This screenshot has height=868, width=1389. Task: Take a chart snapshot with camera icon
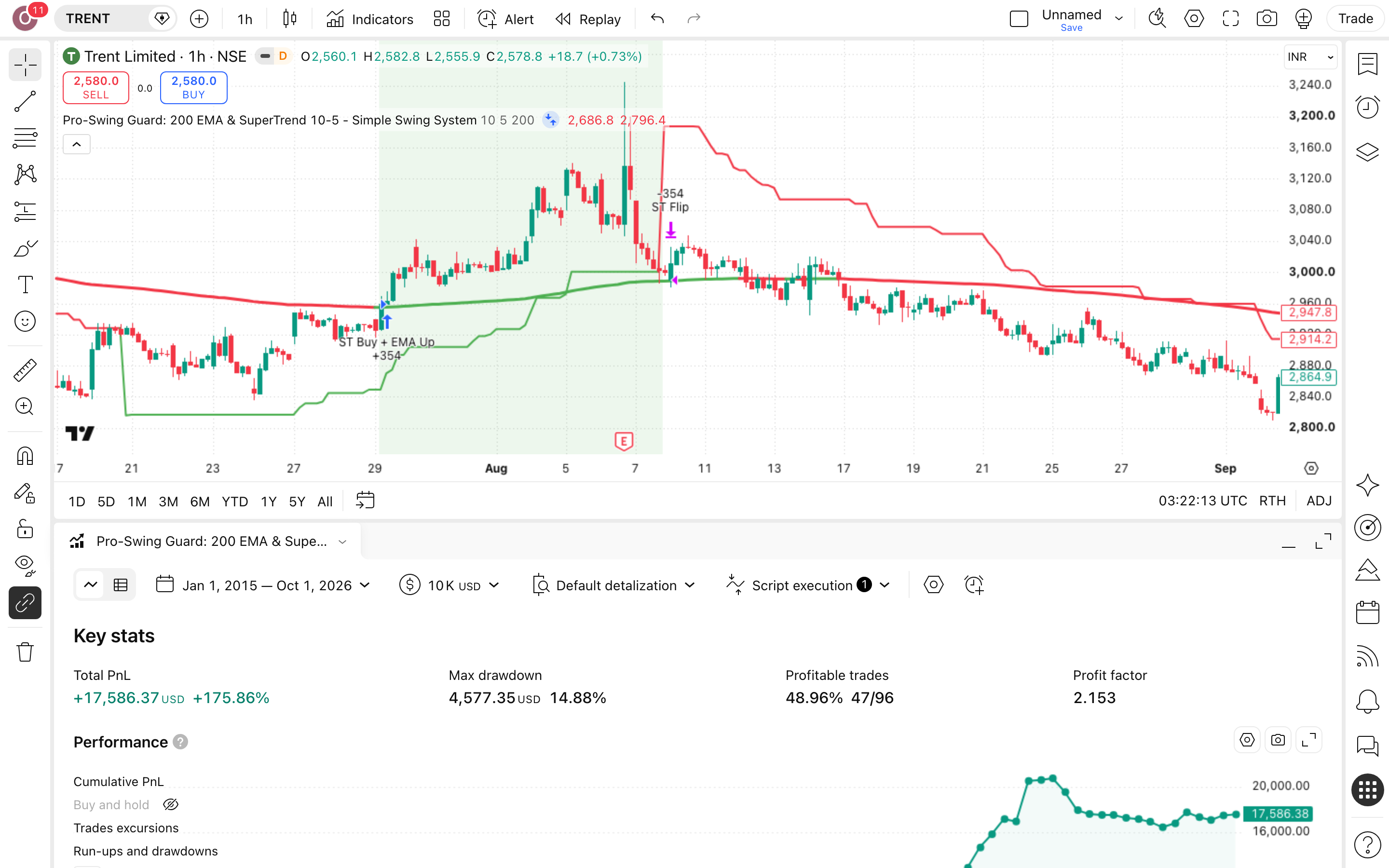(x=1266, y=19)
